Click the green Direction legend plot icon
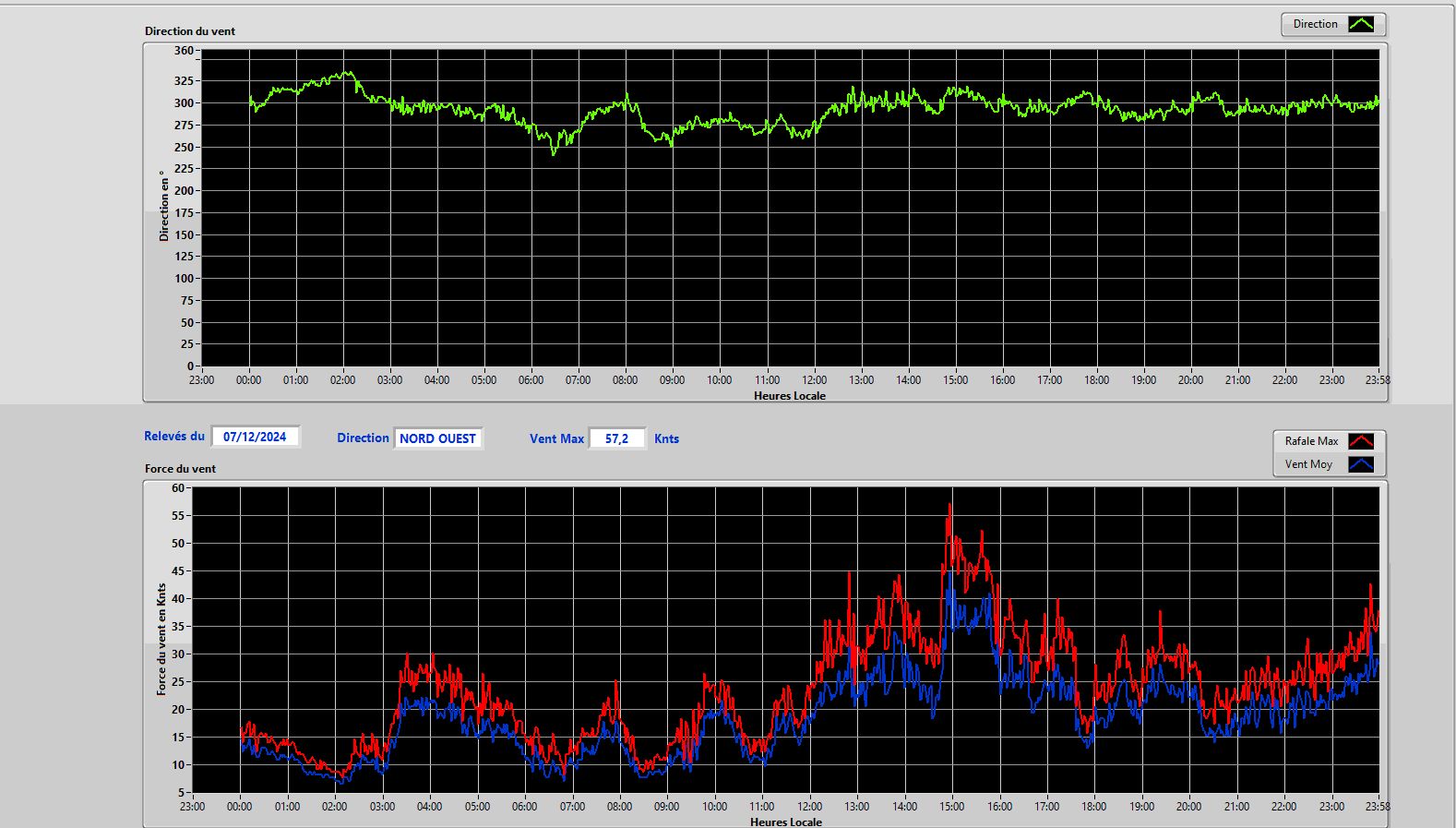This screenshot has width=1456, height=828. point(1361,25)
